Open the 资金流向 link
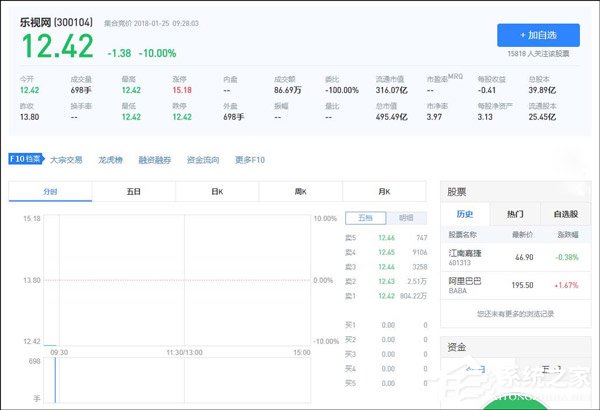The height and width of the screenshot is (410, 600). tap(203, 160)
